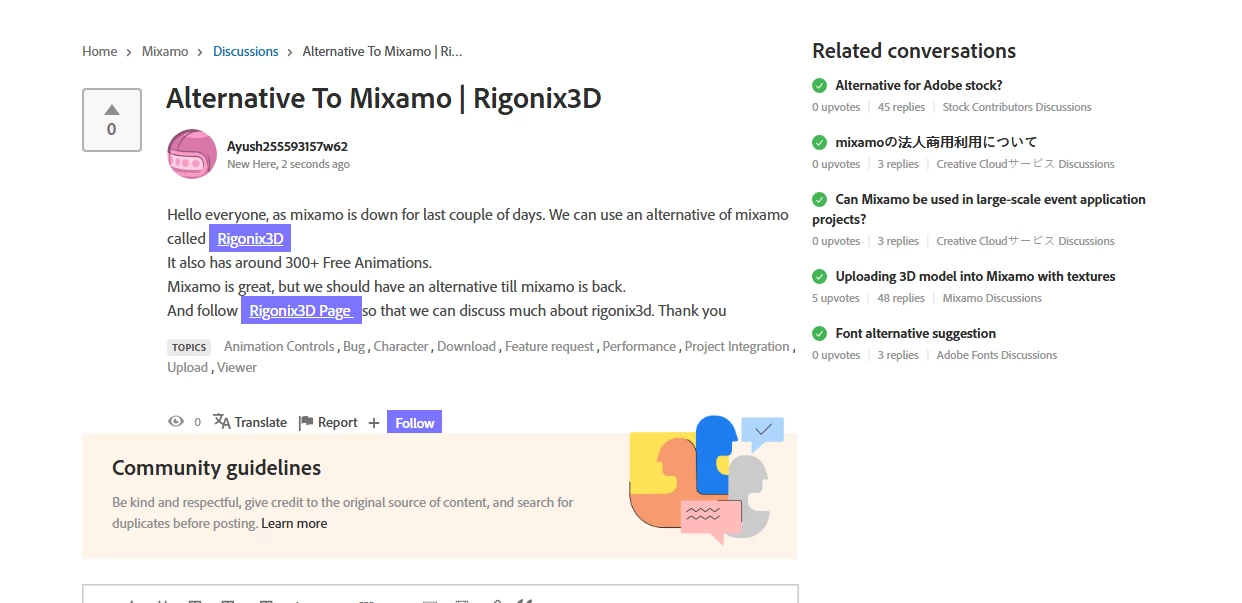Open mixamoの法人商用利用について conversation

(x=936, y=143)
